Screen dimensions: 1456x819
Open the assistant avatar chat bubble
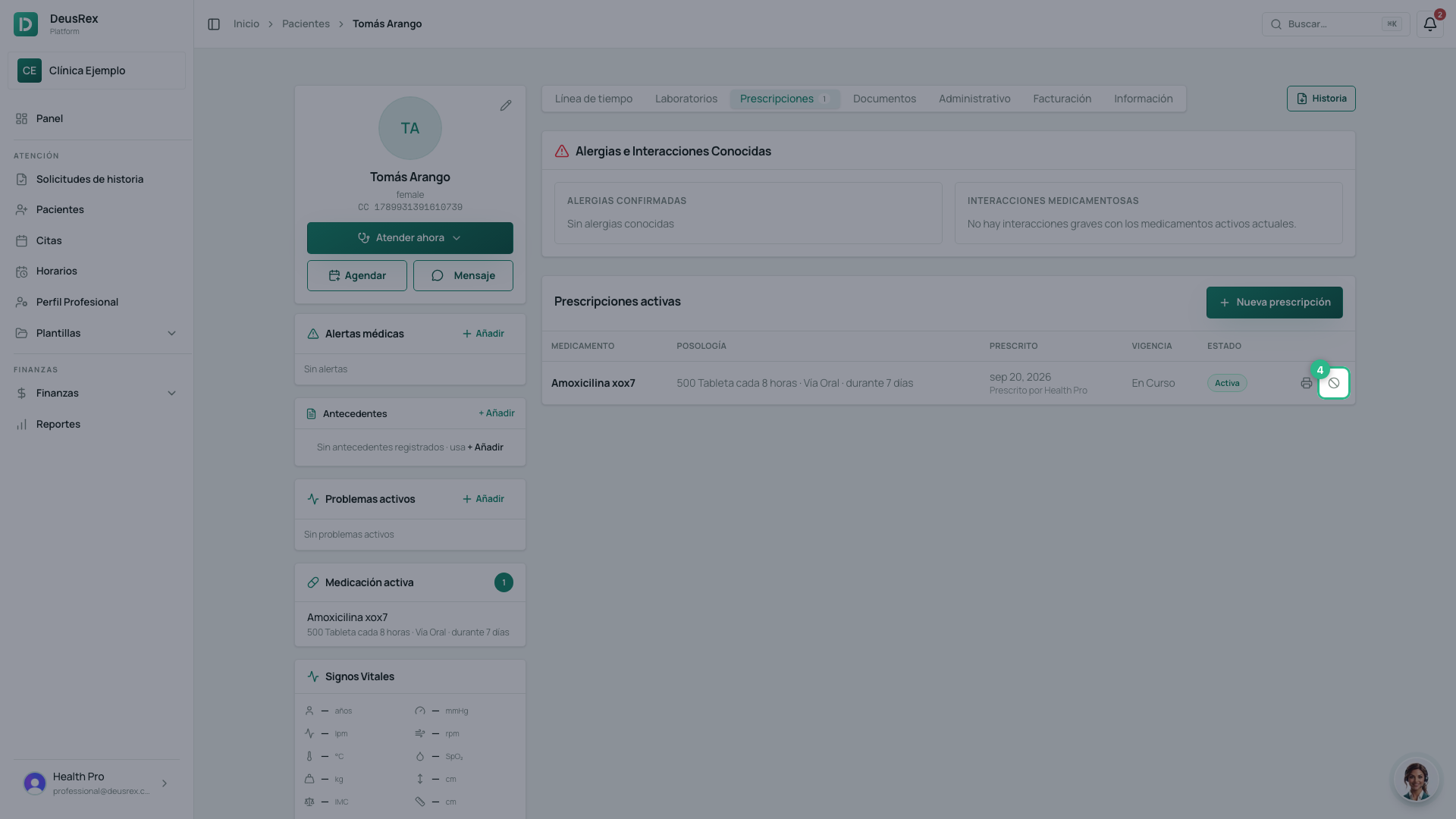pos(1416,779)
